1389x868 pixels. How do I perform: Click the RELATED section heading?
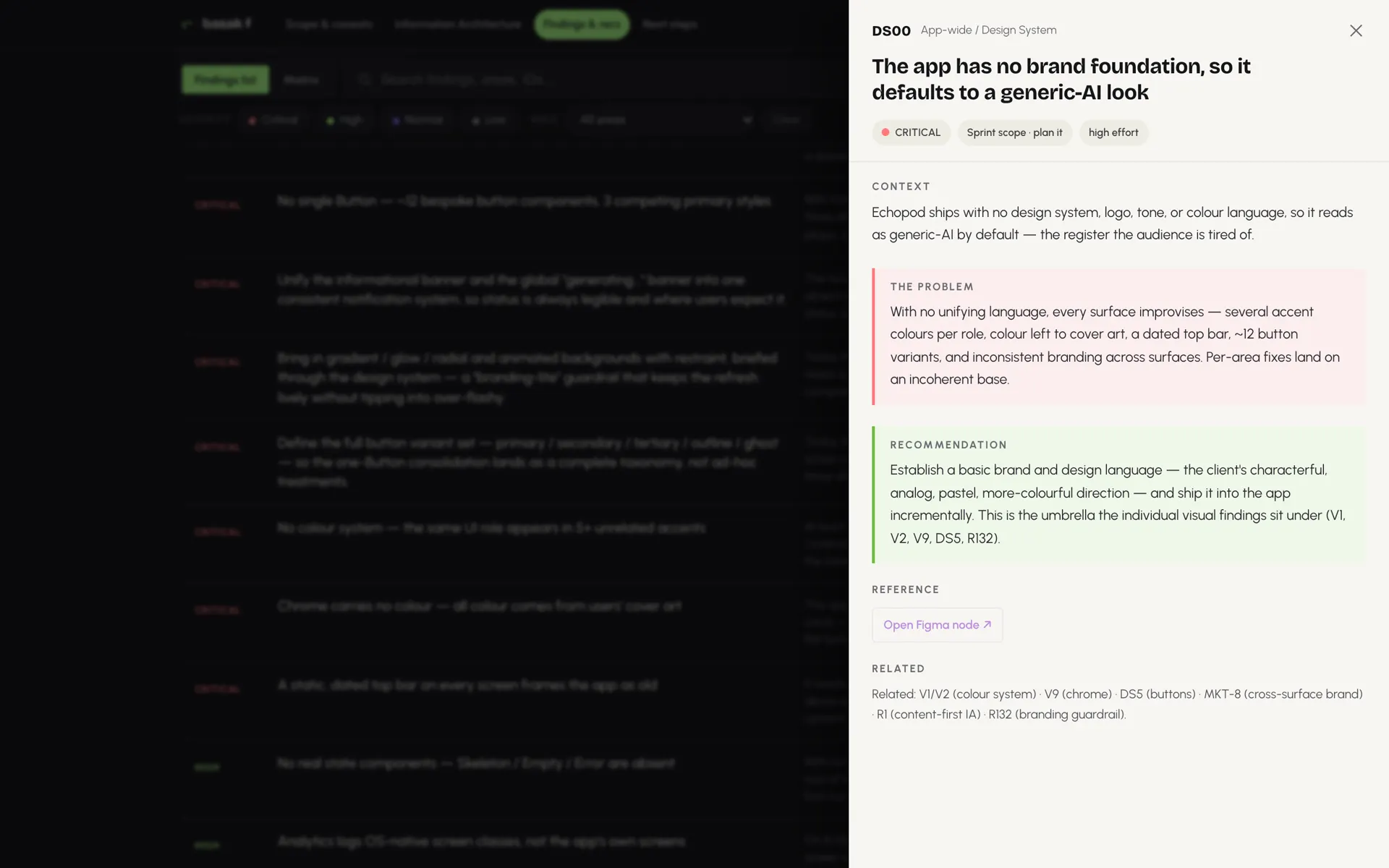coord(898,668)
